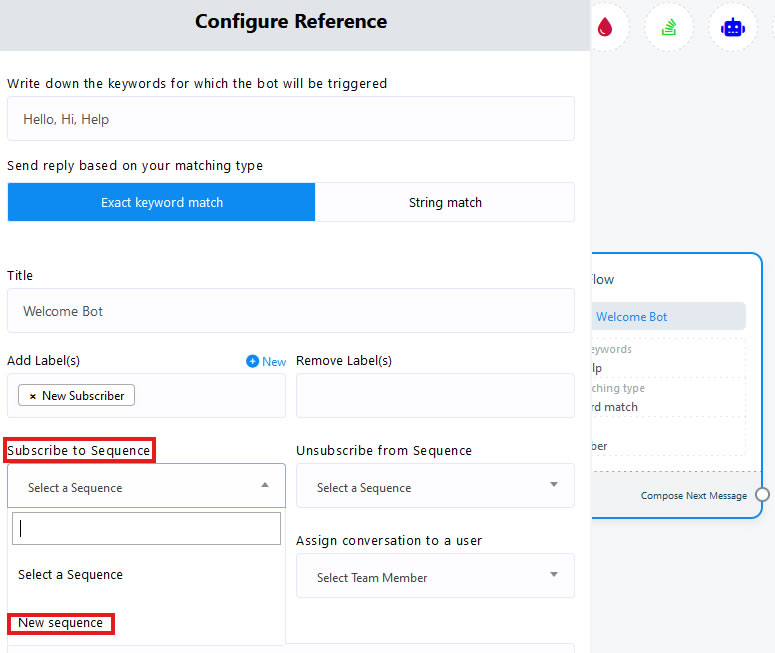The height and width of the screenshot is (653, 775).
Task: Select String match option
Action: (445, 202)
